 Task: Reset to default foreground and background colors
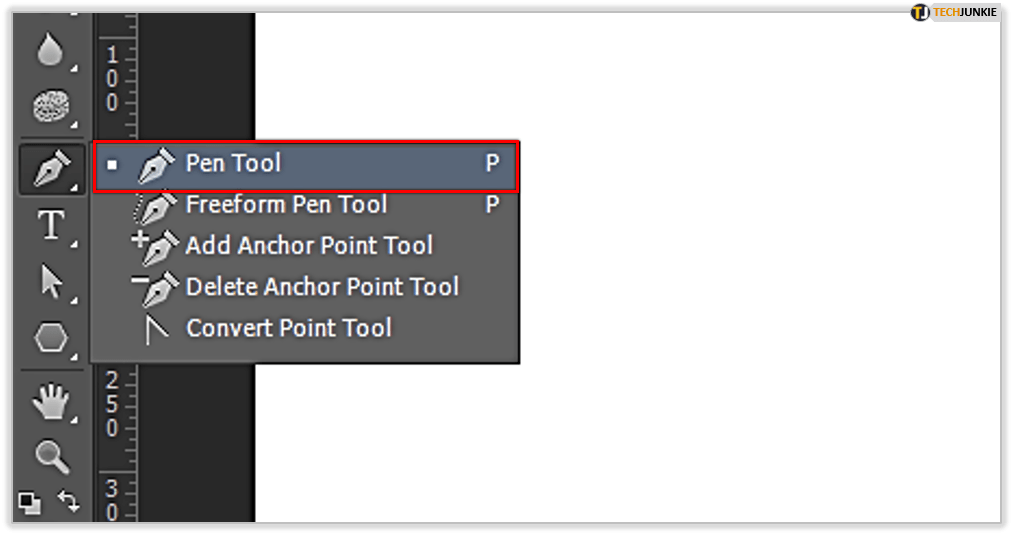click(29, 502)
